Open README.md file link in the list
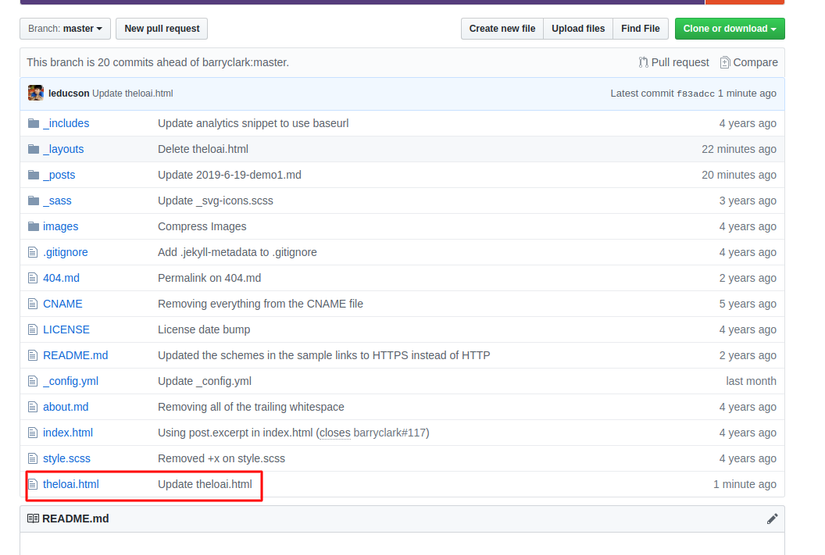The height and width of the screenshot is (555, 825). 75,355
